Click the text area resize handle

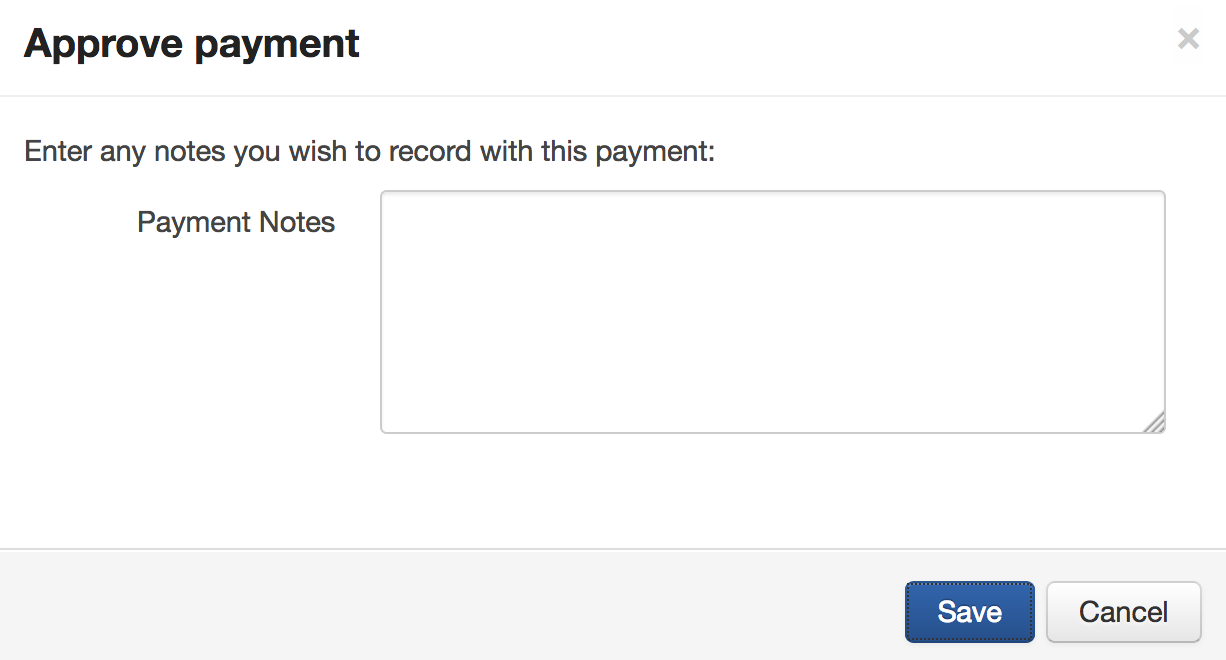[x=1154, y=423]
